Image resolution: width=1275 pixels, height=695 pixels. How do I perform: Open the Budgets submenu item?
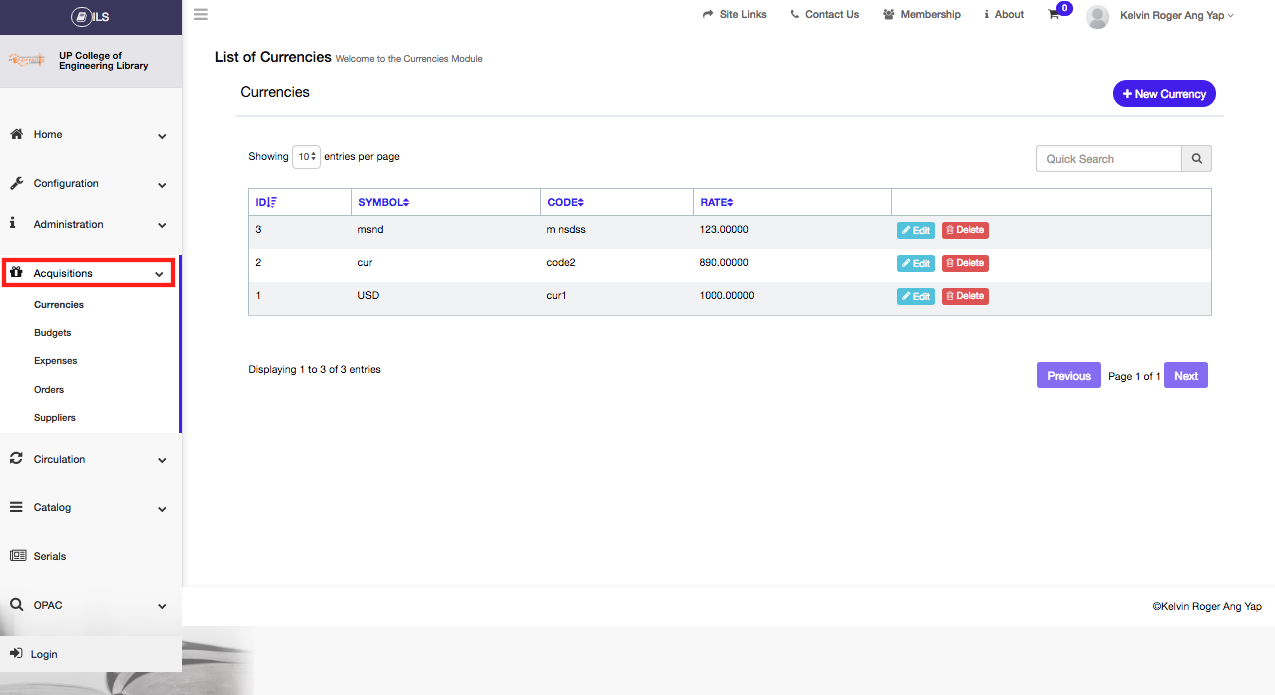(x=53, y=333)
